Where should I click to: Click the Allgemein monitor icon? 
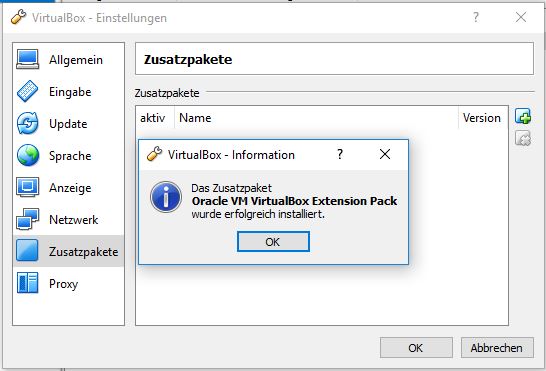point(28,59)
